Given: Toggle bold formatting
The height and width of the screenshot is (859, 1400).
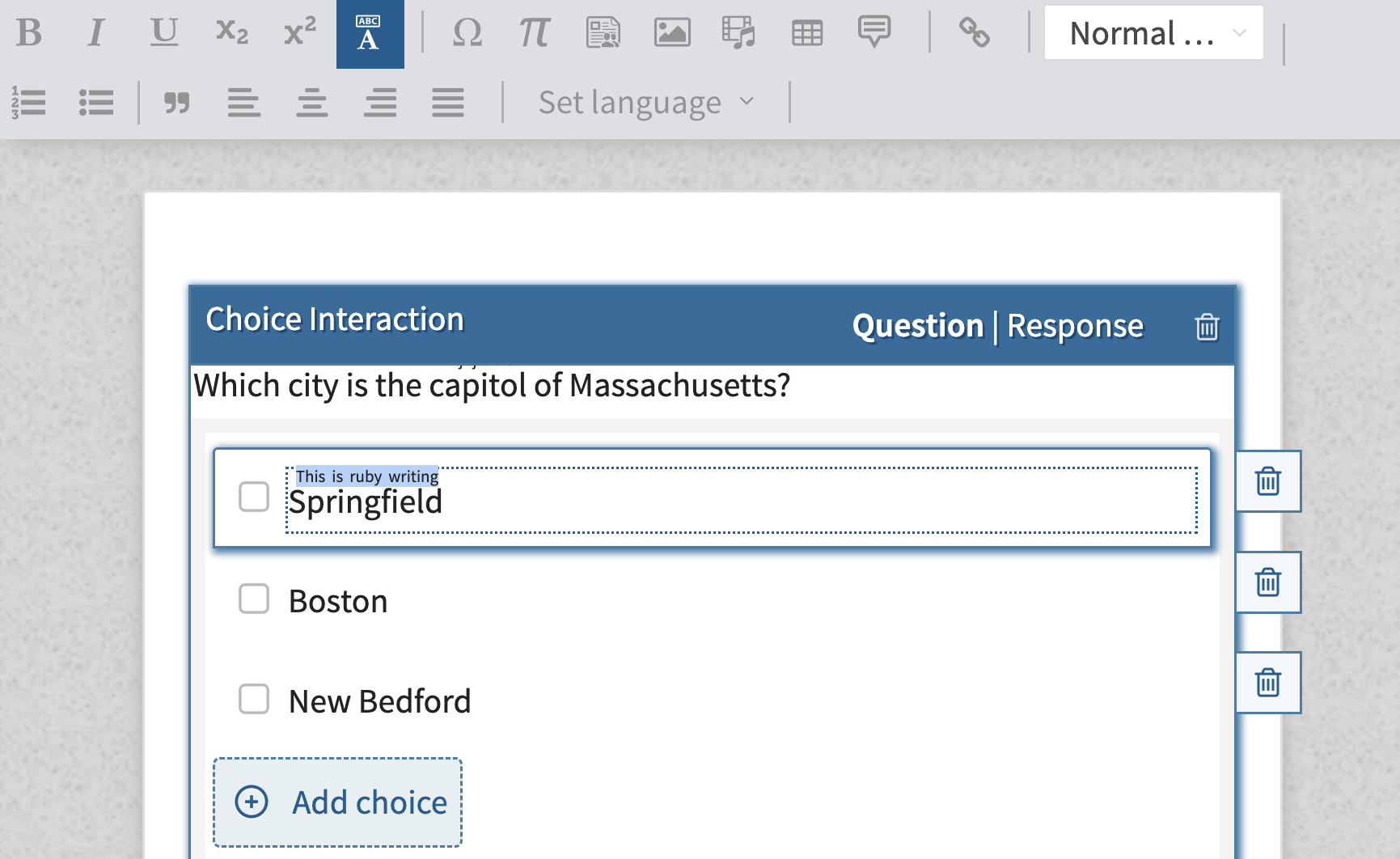Looking at the screenshot, I should 29,33.
